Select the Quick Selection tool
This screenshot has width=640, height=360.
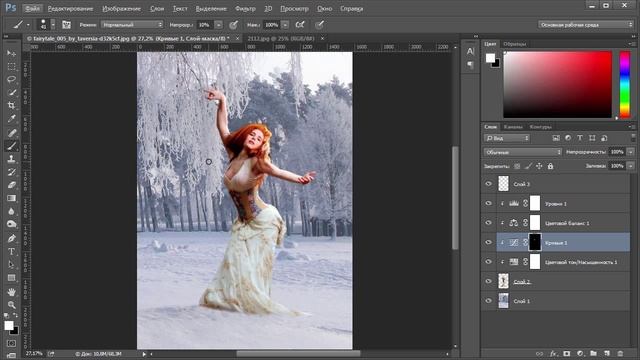11,92
